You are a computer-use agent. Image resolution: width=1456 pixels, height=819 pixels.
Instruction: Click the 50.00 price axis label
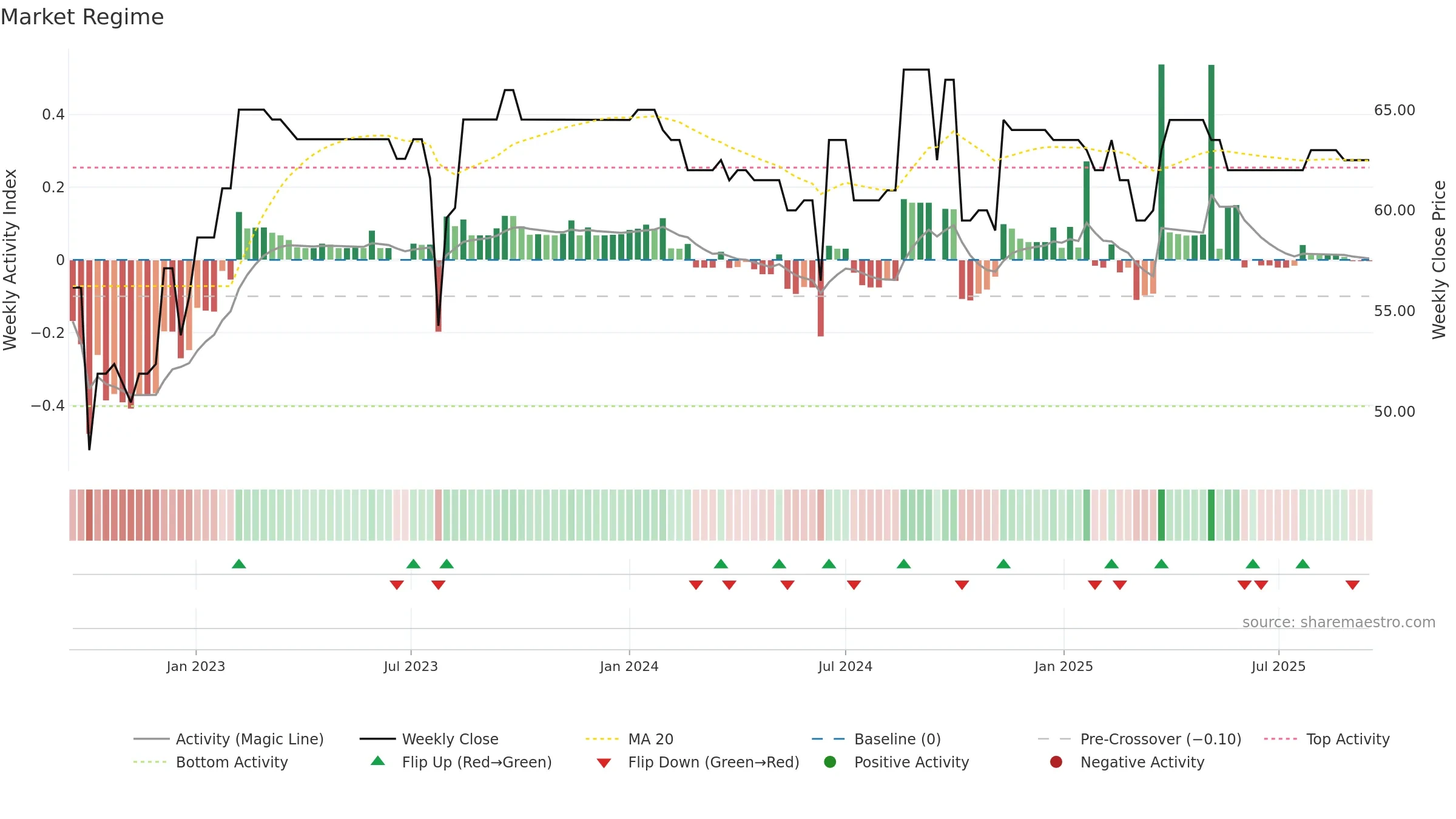point(1394,412)
